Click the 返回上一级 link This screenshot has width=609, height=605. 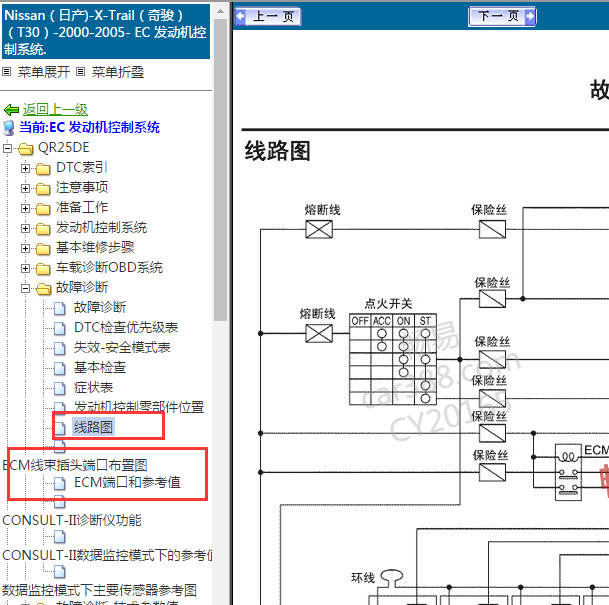click(55, 110)
